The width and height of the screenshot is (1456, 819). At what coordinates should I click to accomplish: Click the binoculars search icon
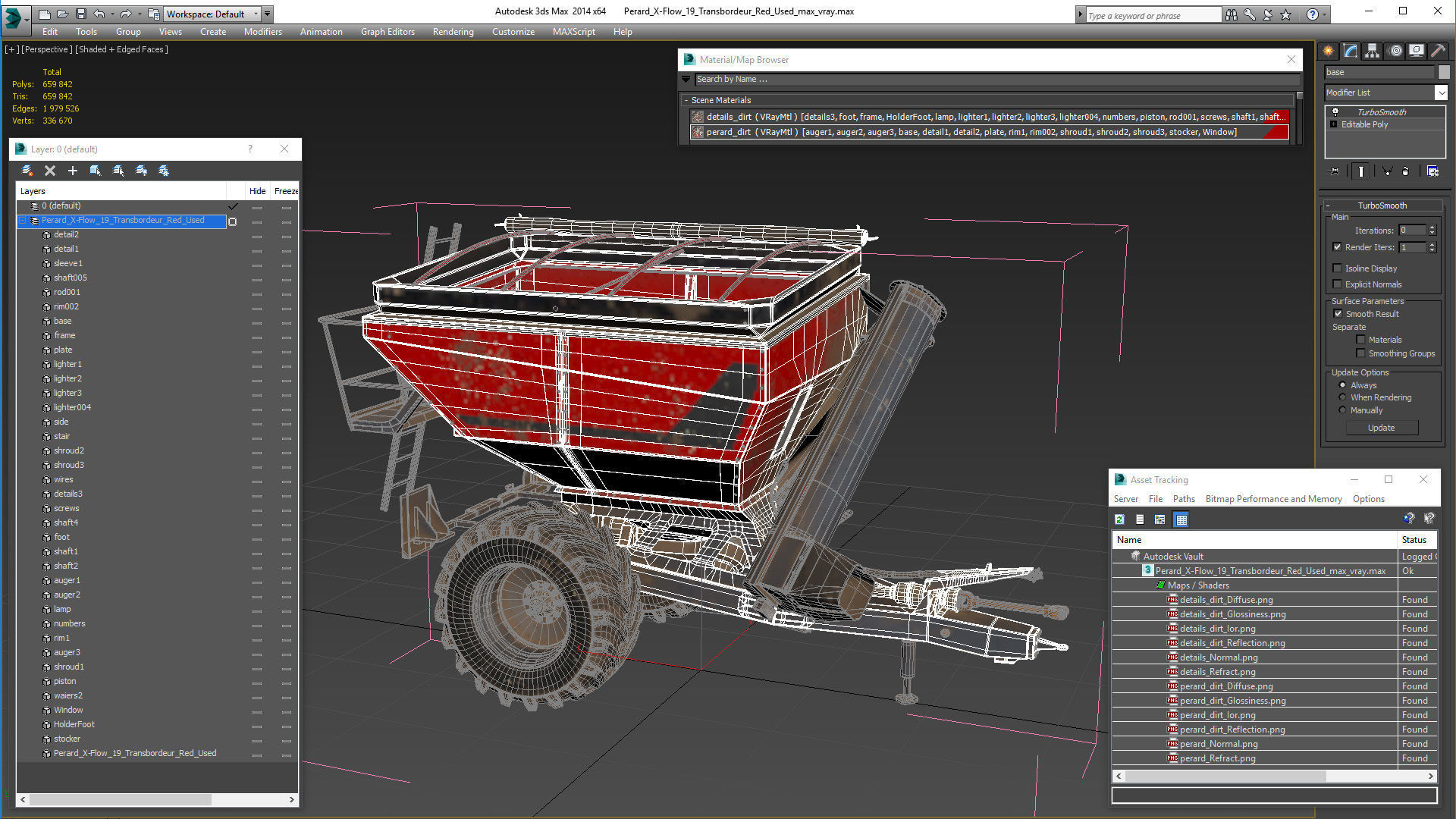(x=1231, y=14)
